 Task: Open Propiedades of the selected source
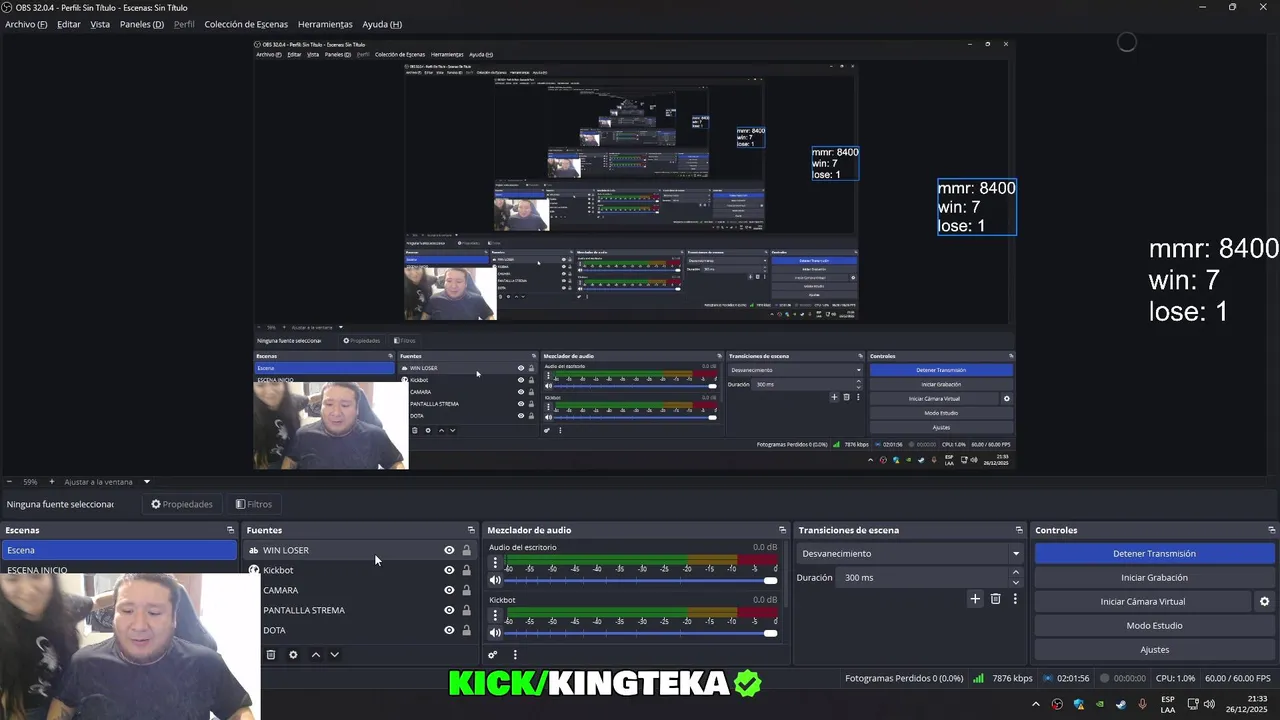(x=182, y=504)
